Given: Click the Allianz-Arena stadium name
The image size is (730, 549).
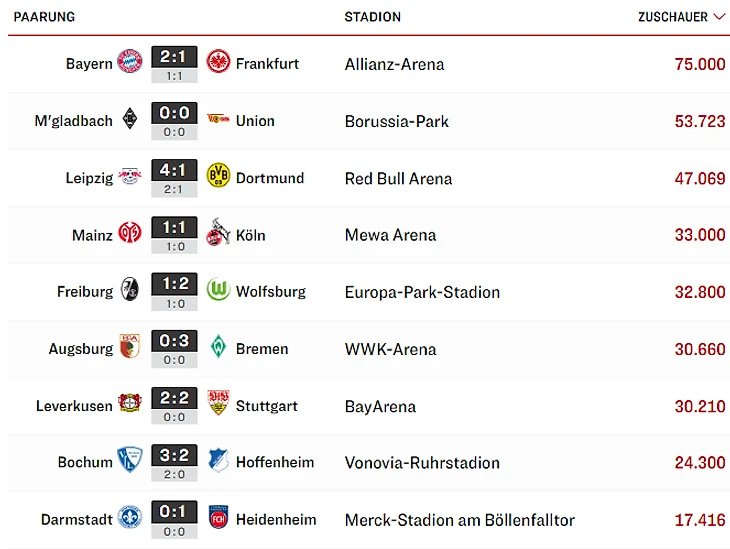Looking at the screenshot, I should point(394,64).
